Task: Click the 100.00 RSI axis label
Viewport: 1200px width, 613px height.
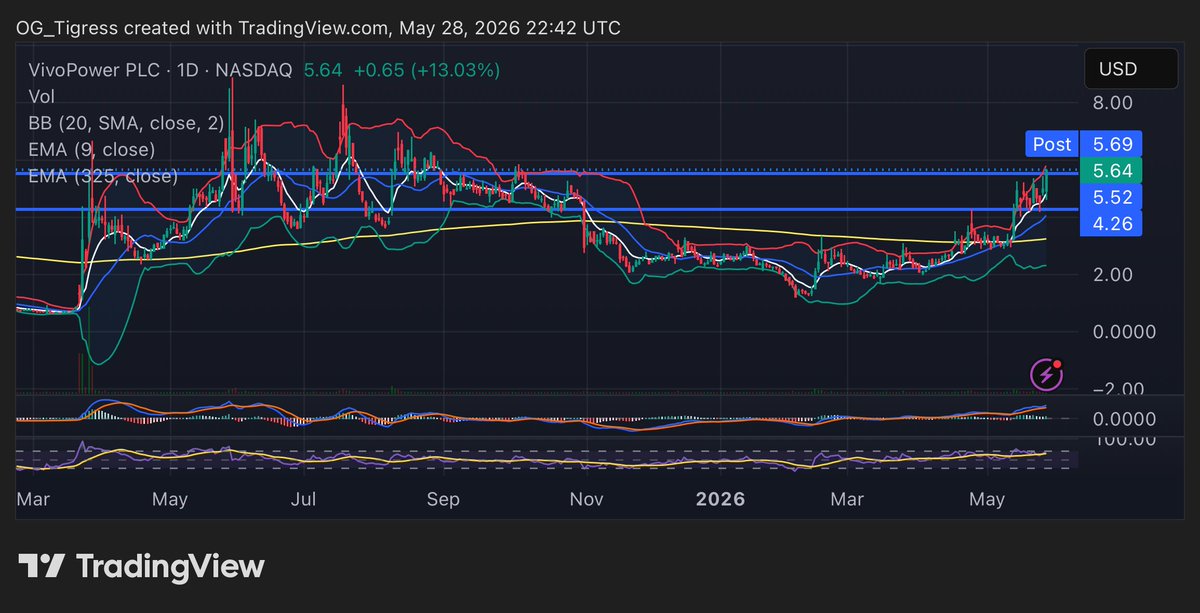Action: tap(1123, 439)
